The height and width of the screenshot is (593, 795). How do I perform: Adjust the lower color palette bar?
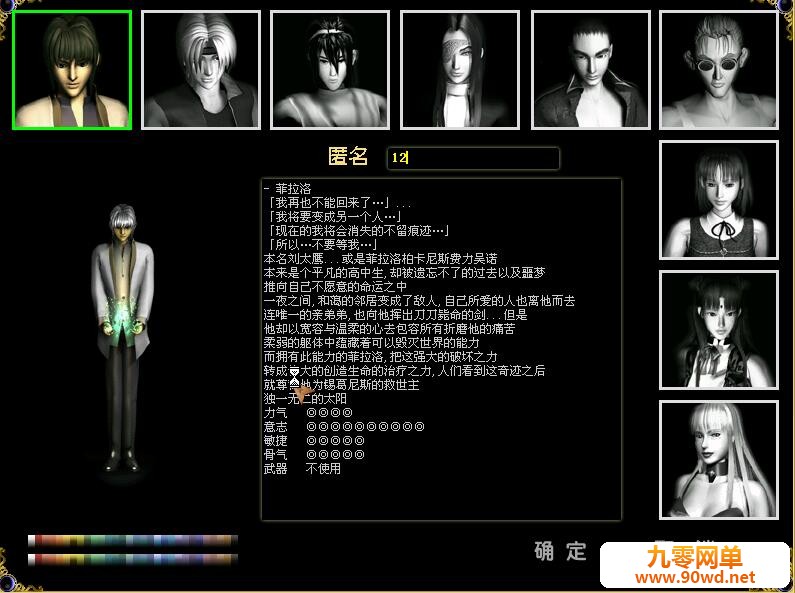coord(133,560)
